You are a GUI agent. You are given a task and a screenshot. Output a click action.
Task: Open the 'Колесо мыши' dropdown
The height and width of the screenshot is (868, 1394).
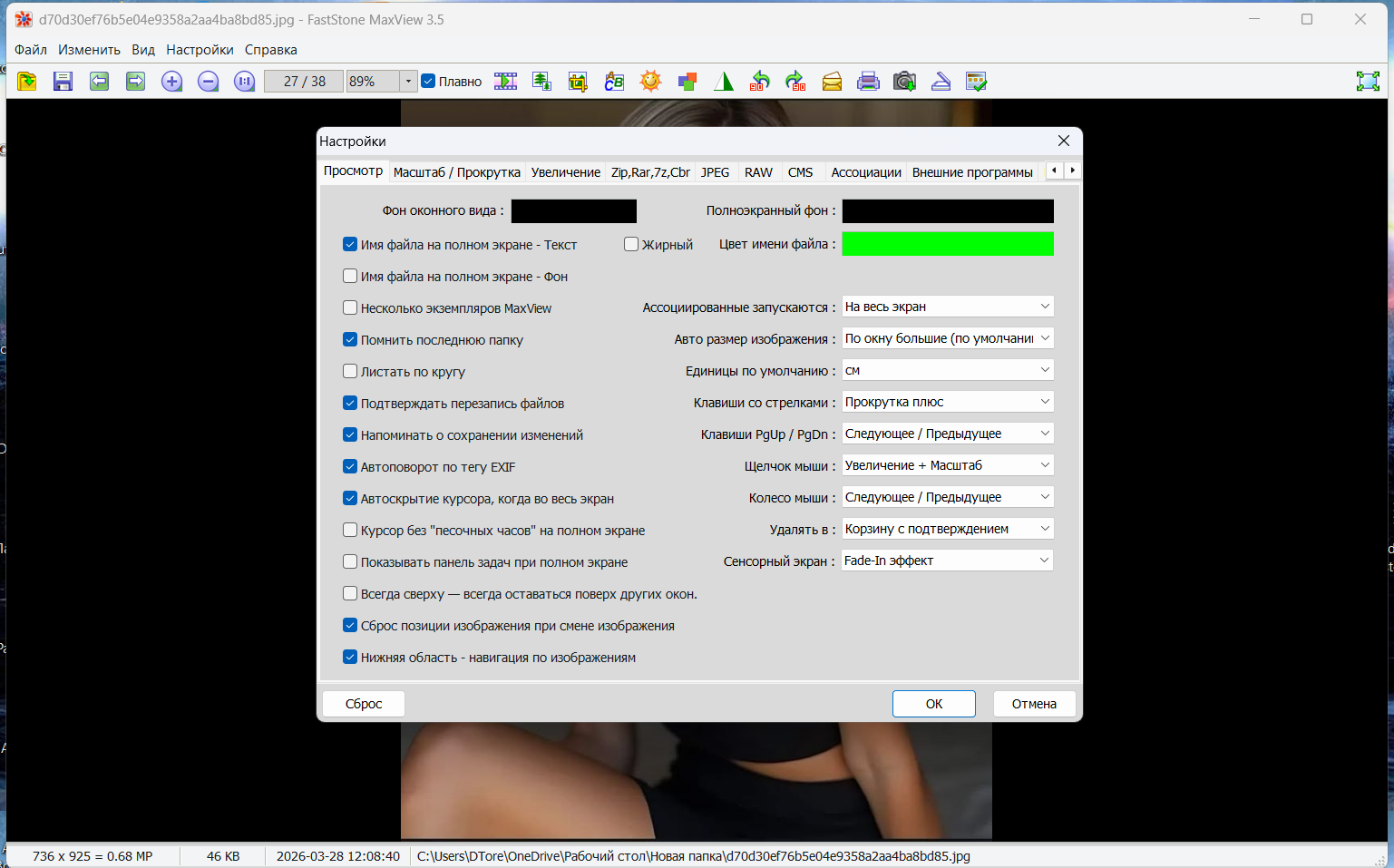pyautogui.click(x=947, y=497)
